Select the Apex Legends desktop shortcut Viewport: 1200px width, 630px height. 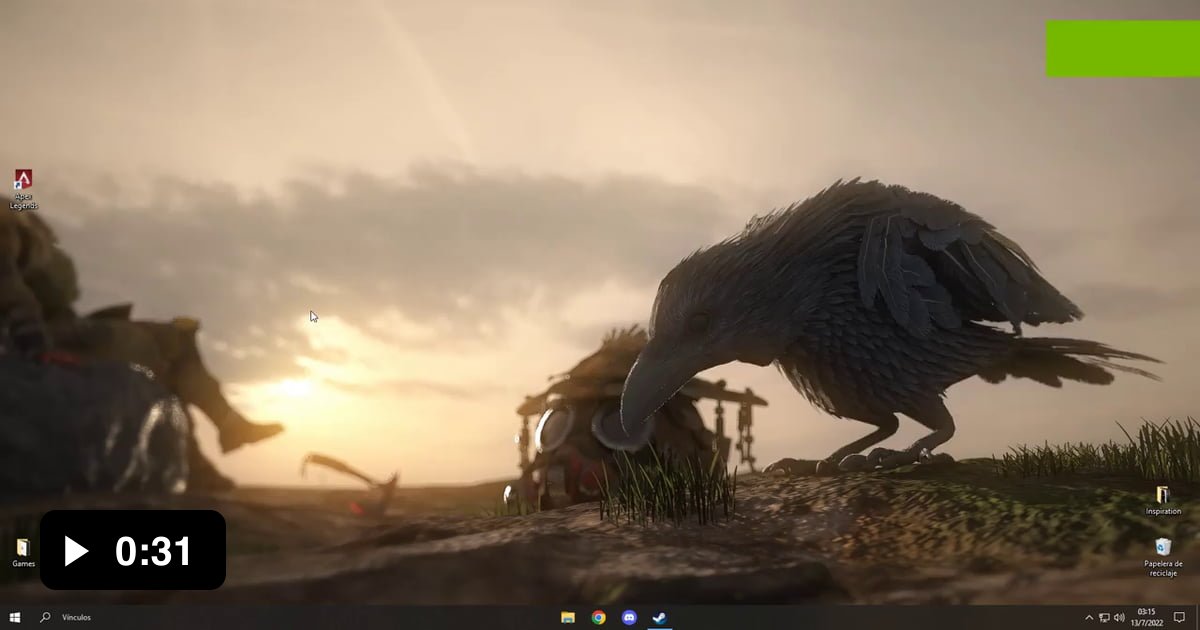click(22, 186)
